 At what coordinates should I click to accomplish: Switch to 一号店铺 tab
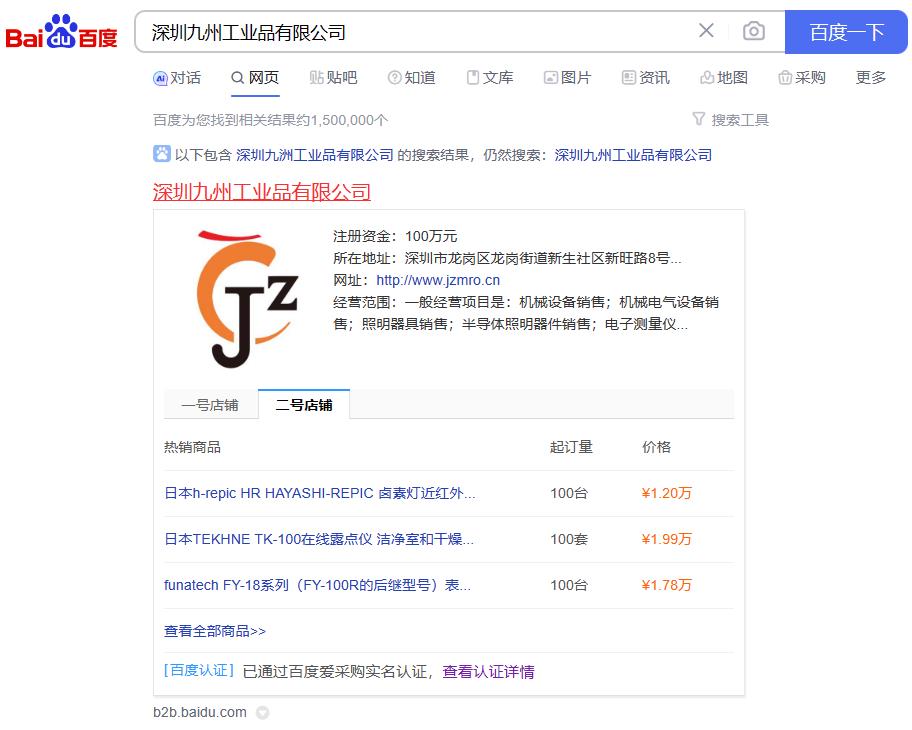(x=210, y=405)
